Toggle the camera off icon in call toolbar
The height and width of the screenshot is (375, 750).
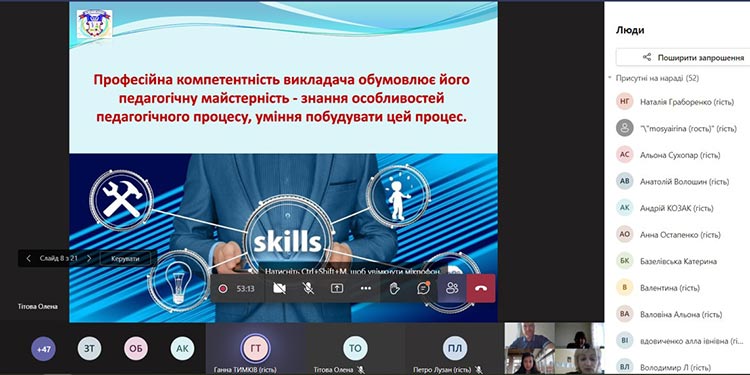279,288
